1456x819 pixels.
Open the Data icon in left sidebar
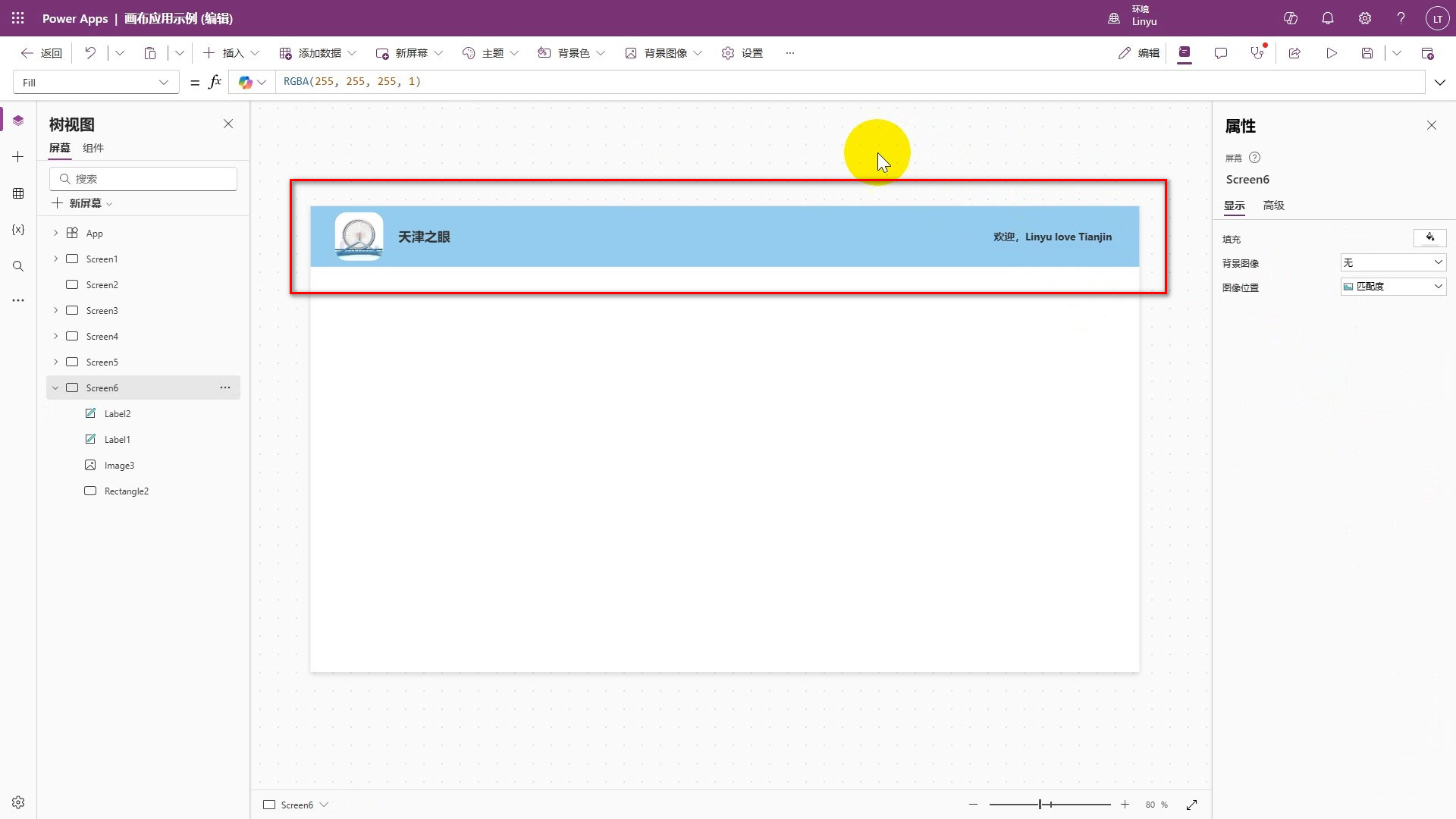point(18,193)
